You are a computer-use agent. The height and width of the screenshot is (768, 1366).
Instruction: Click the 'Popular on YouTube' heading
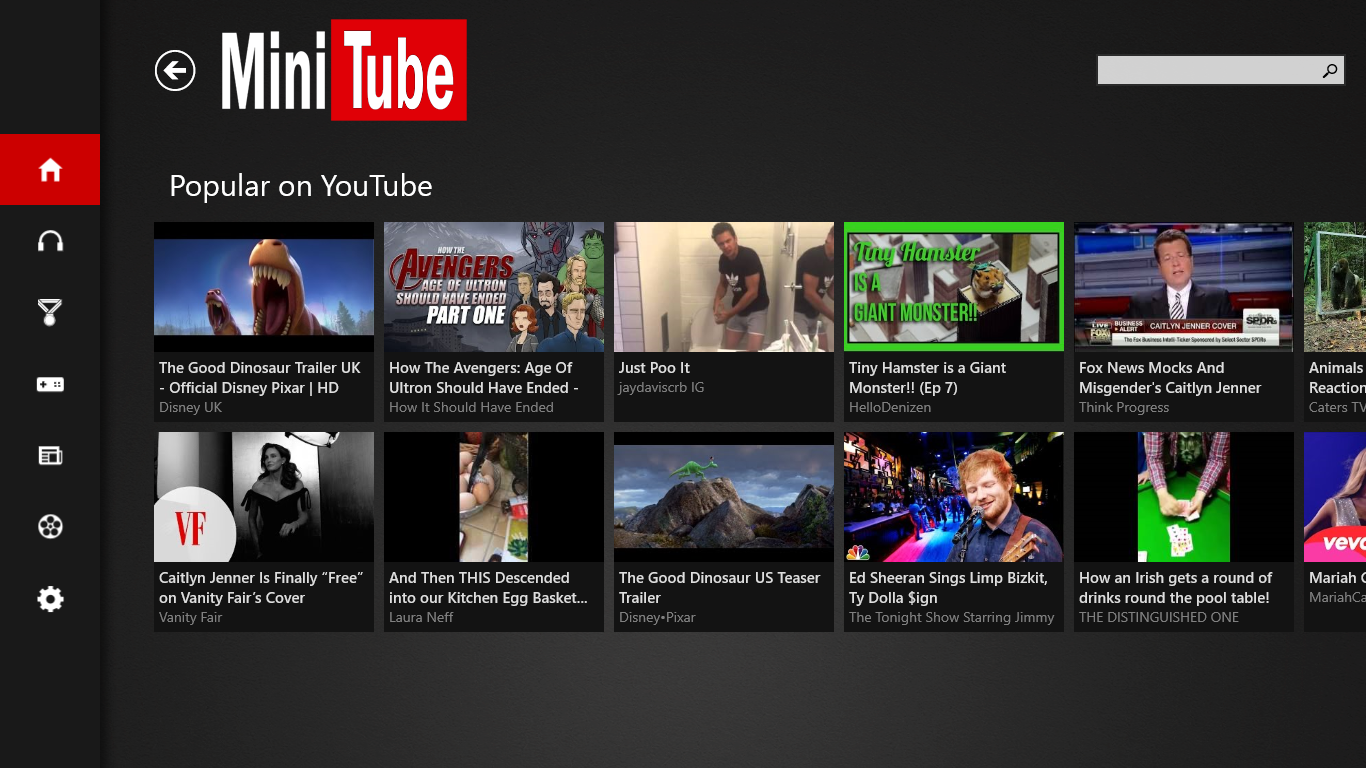[x=301, y=186]
